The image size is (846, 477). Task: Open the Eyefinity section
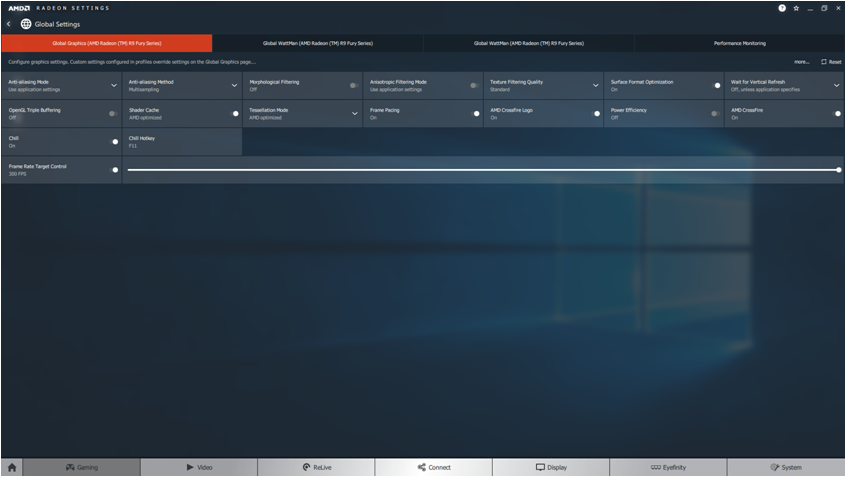(x=668, y=467)
